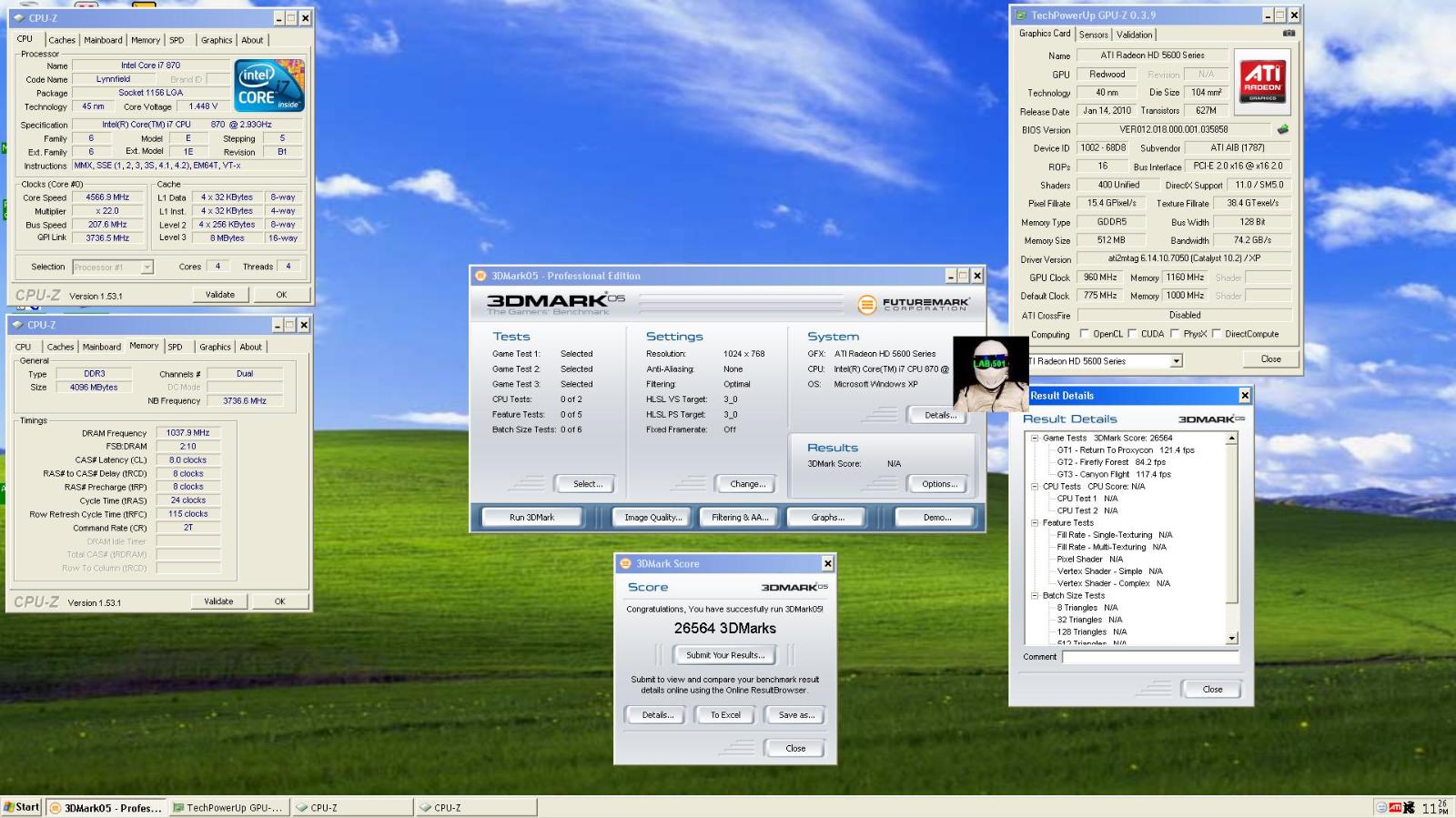Open the ATI Radeon HD 5600 Series dropdown
The image size is (1456, 818).
tap(1176, 361)
